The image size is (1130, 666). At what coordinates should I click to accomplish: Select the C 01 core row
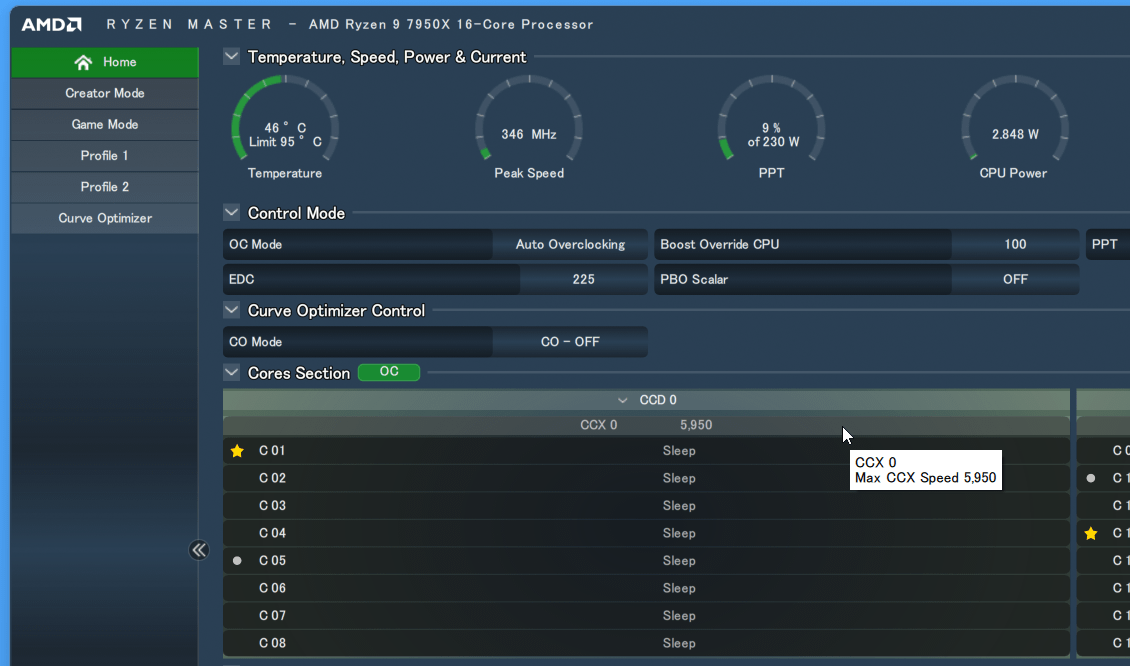[646, 451]
